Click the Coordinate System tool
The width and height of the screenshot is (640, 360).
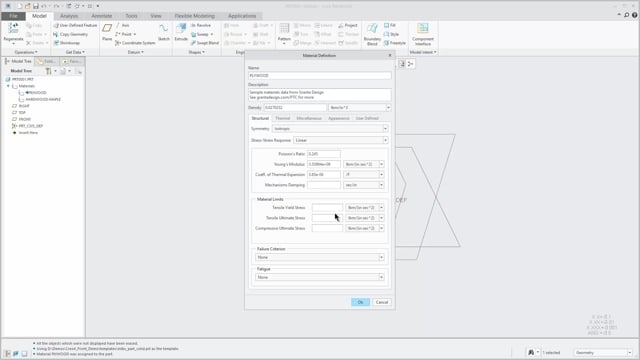click(x=135, y=43)
